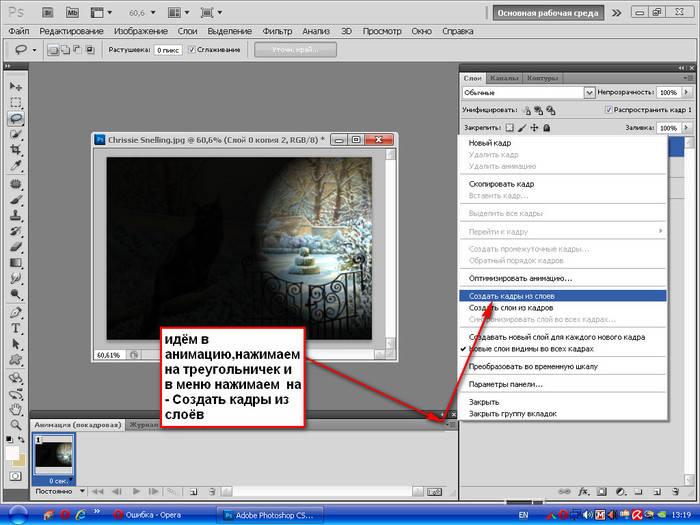Switch to the Контуры tab

tap(542, 78)
